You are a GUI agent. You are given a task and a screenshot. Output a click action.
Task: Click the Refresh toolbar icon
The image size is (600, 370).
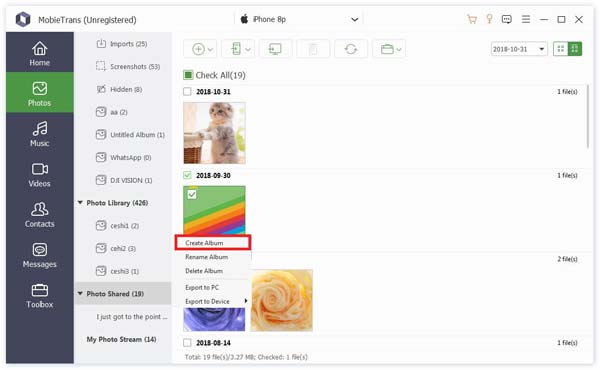(x=351, y=49)
